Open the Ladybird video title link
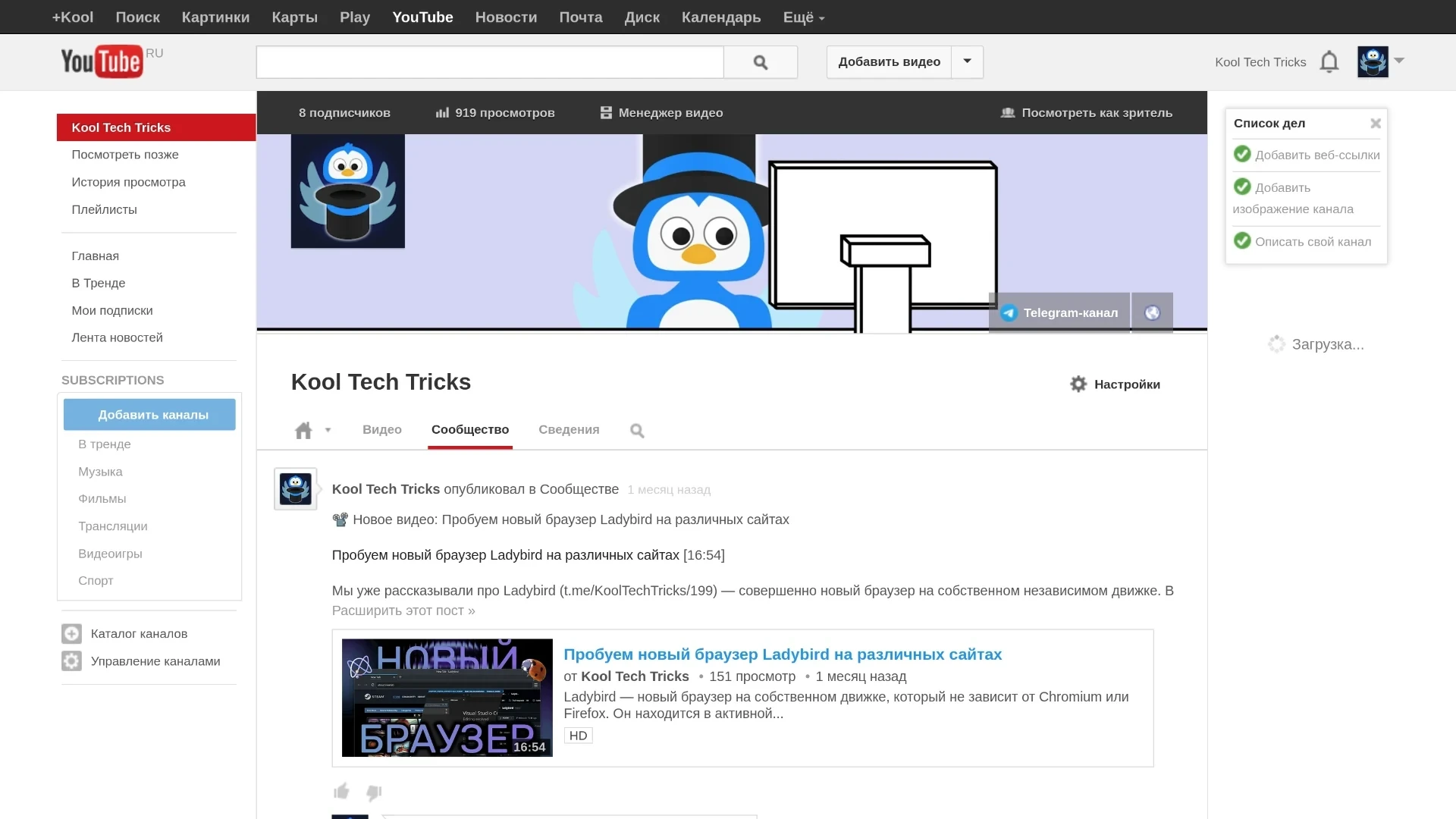Image resolution: width=1456 pixels, height=819 pixels. pos(783,654)
